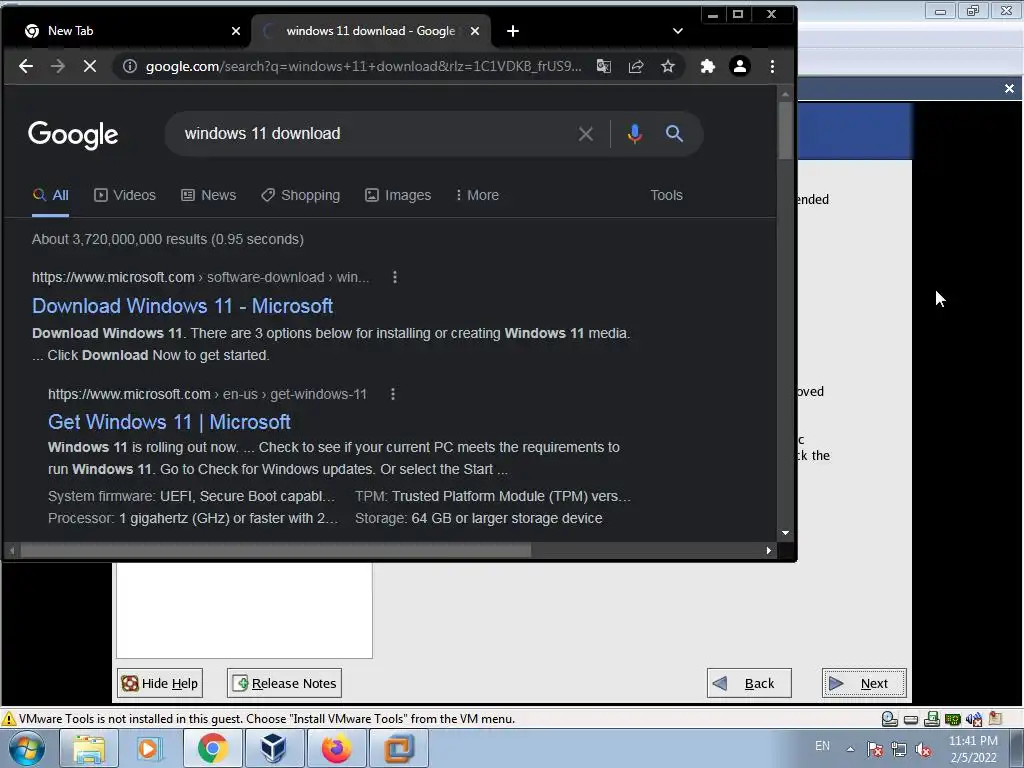The image size is (1024, 768).
Task: Open the Chrome three-dot menu
Action: tap(772, 66)
